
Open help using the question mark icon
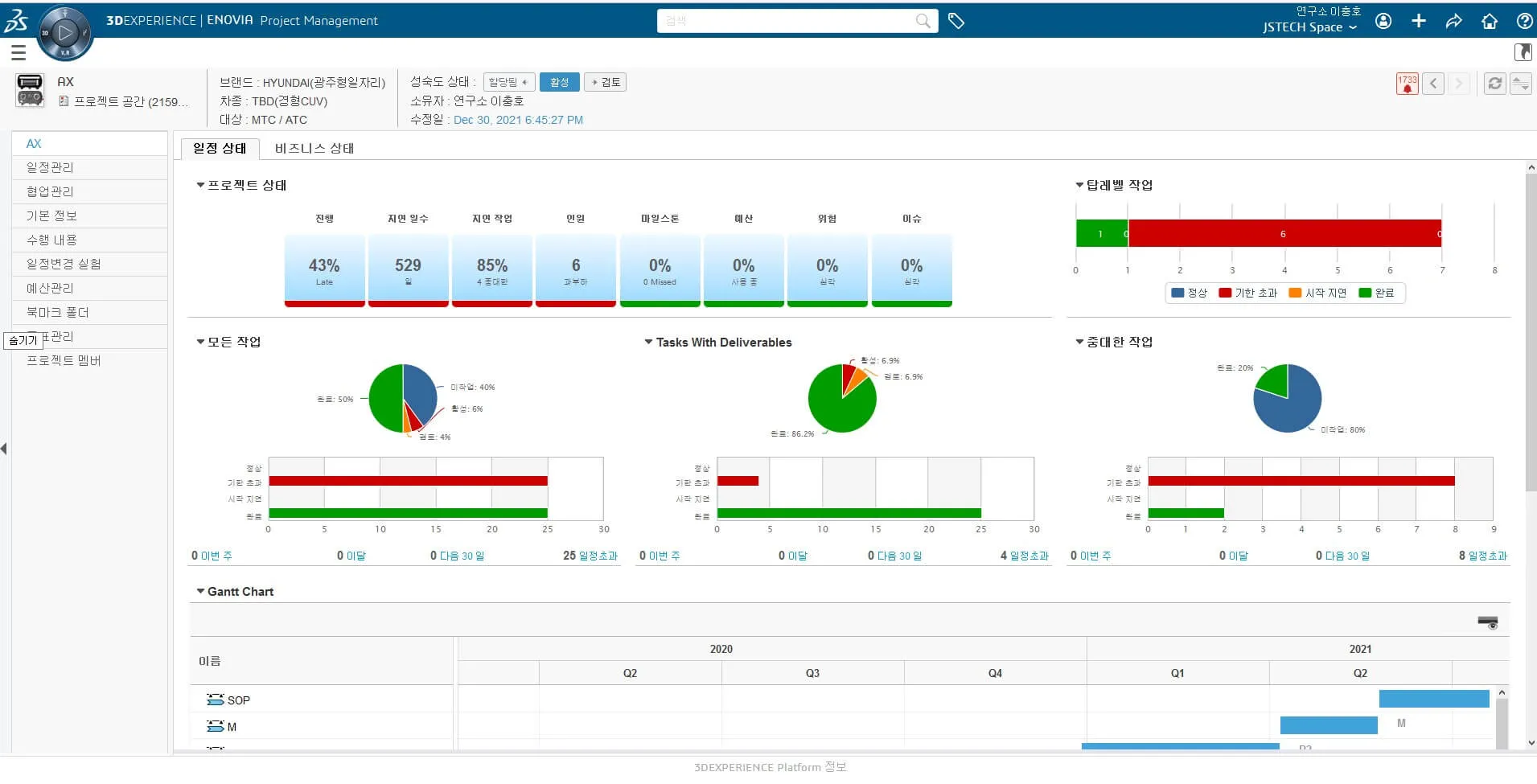(x=1524, y=21)
